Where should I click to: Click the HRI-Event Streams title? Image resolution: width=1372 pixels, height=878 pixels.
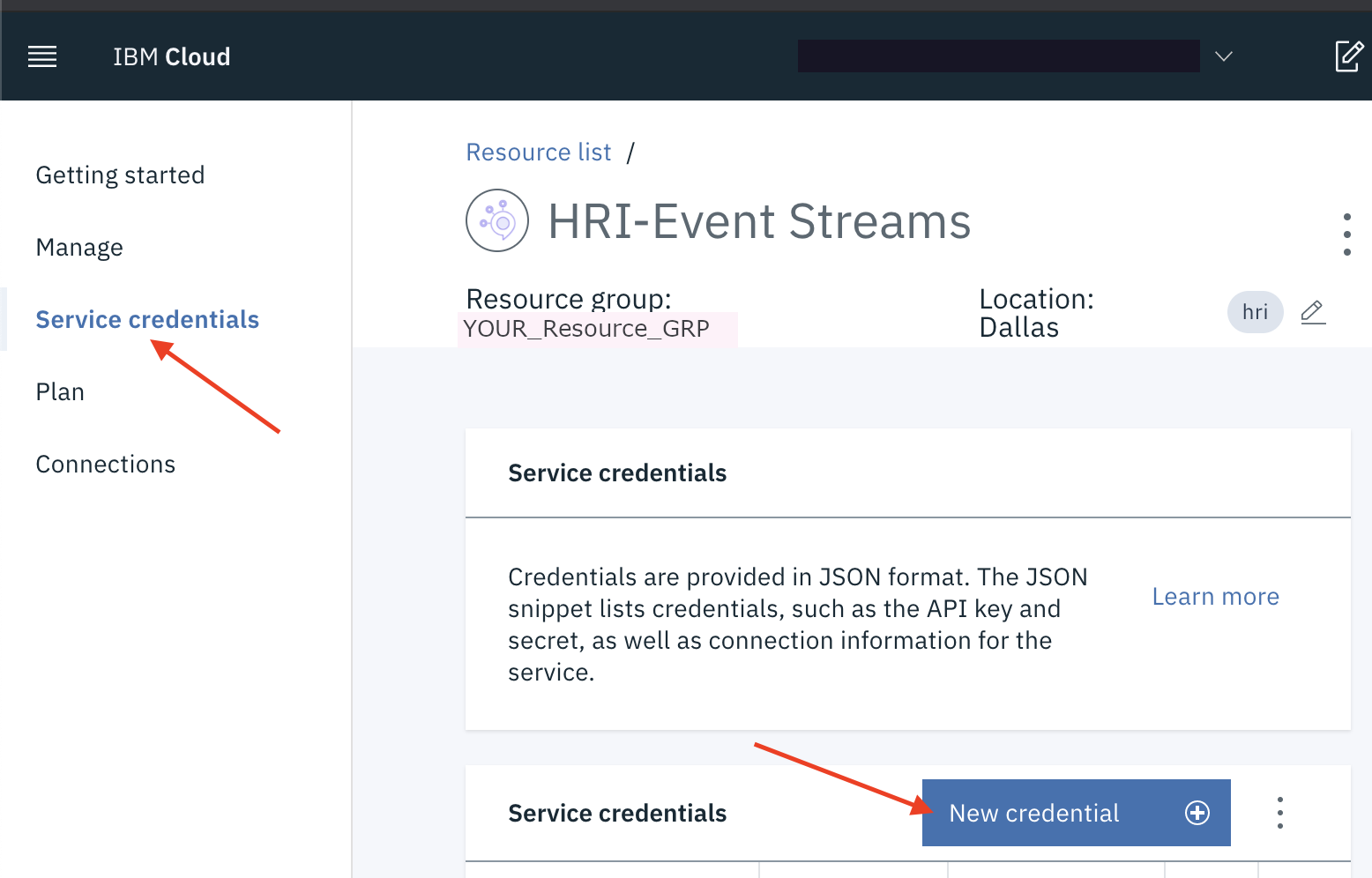pos(759,221)
